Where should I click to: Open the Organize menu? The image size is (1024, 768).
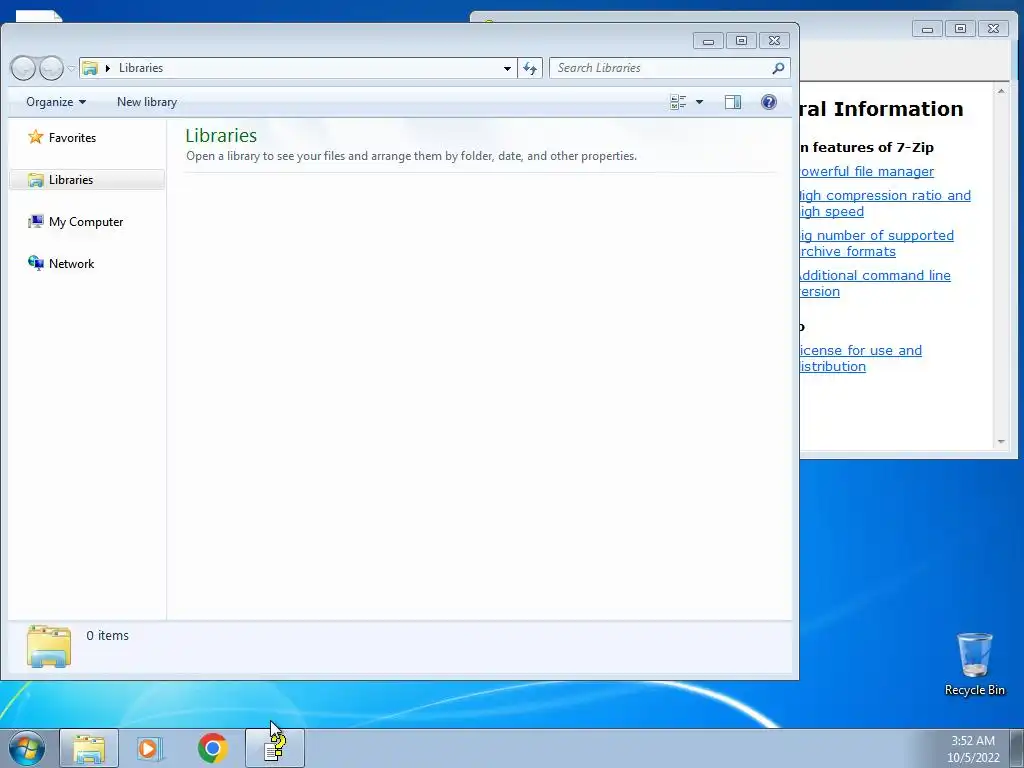click(x=56, y=102)
